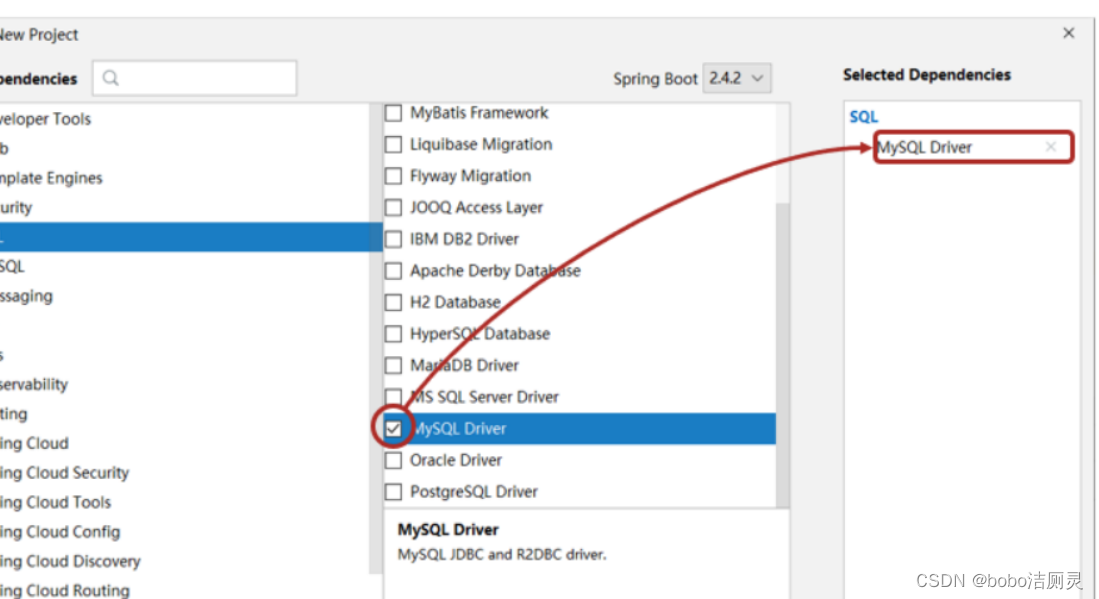The width and height of the screenshot is (1099, 599).
Task: Enable the Apache Derby Database dependency
Action: (x=393, y=270)
